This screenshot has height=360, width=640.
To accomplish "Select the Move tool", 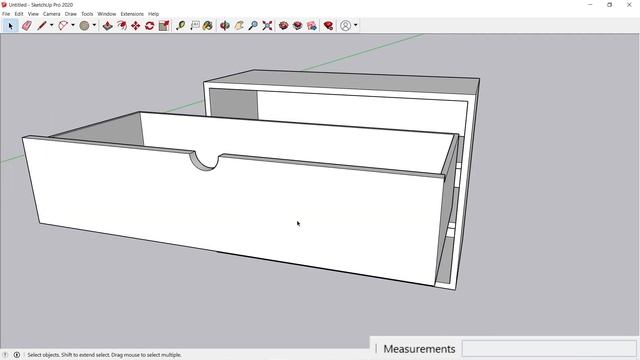I will (x=136, y=26).
